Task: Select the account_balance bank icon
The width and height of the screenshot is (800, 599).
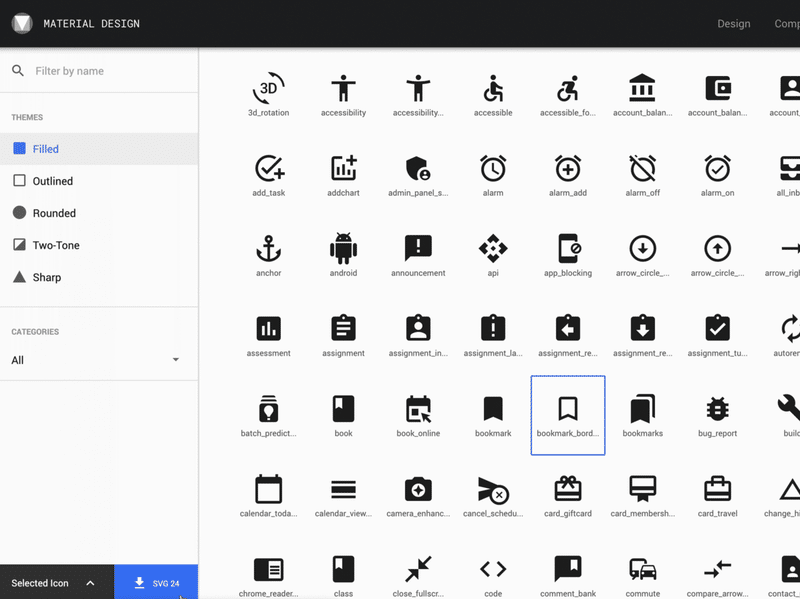Action: 643,88
